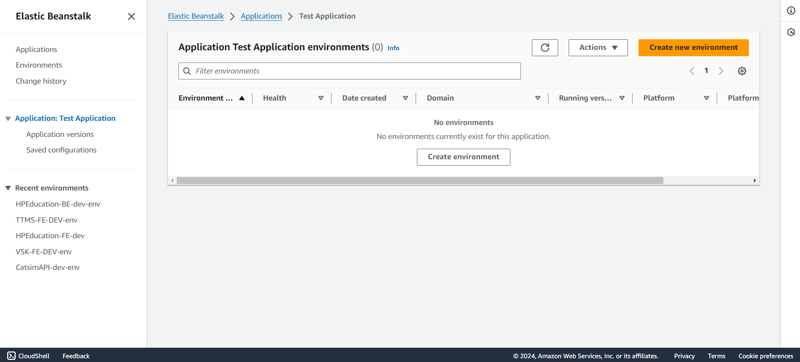Click the info circle icon at top right
800x362 pixels.
tap(791, 11)
